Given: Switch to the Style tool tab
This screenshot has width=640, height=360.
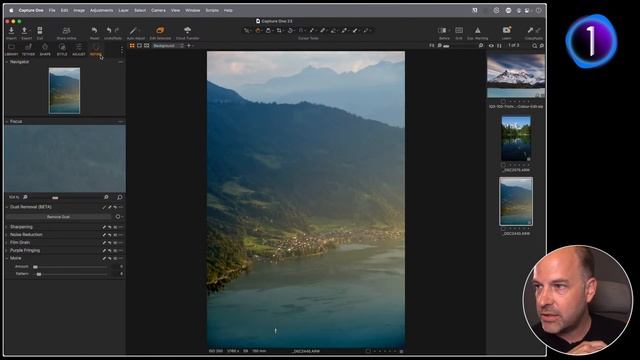Looking at the screenshot, I should [x=62, y=49].
